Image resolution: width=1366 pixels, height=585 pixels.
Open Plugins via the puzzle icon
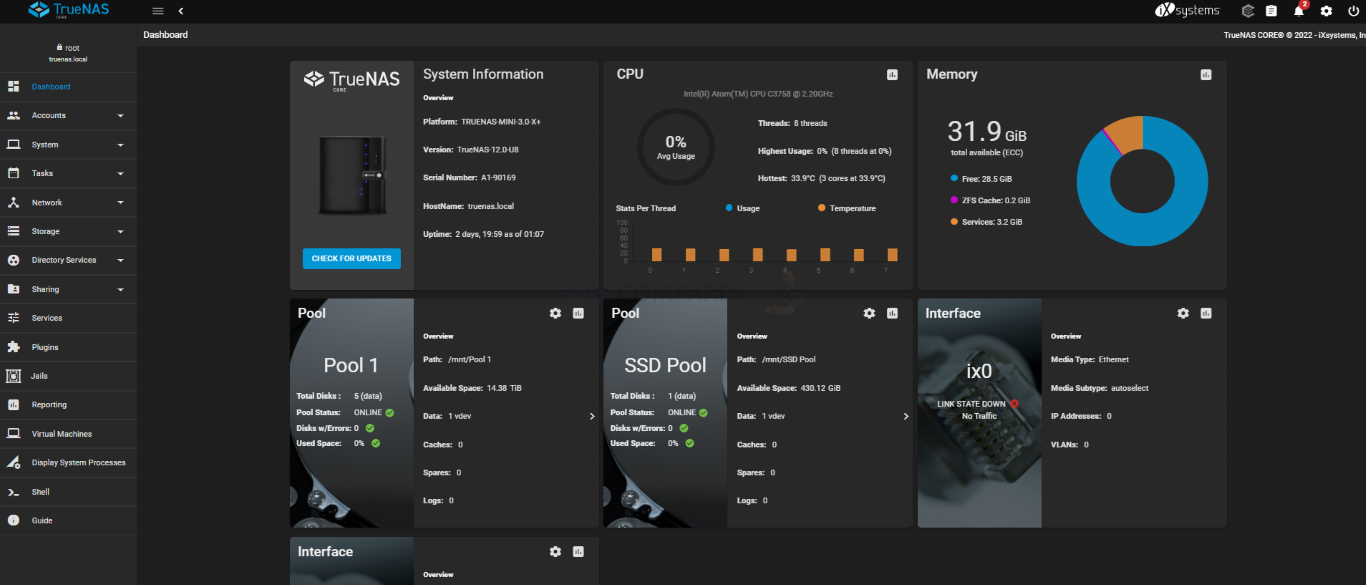click(x=13, y=347)
